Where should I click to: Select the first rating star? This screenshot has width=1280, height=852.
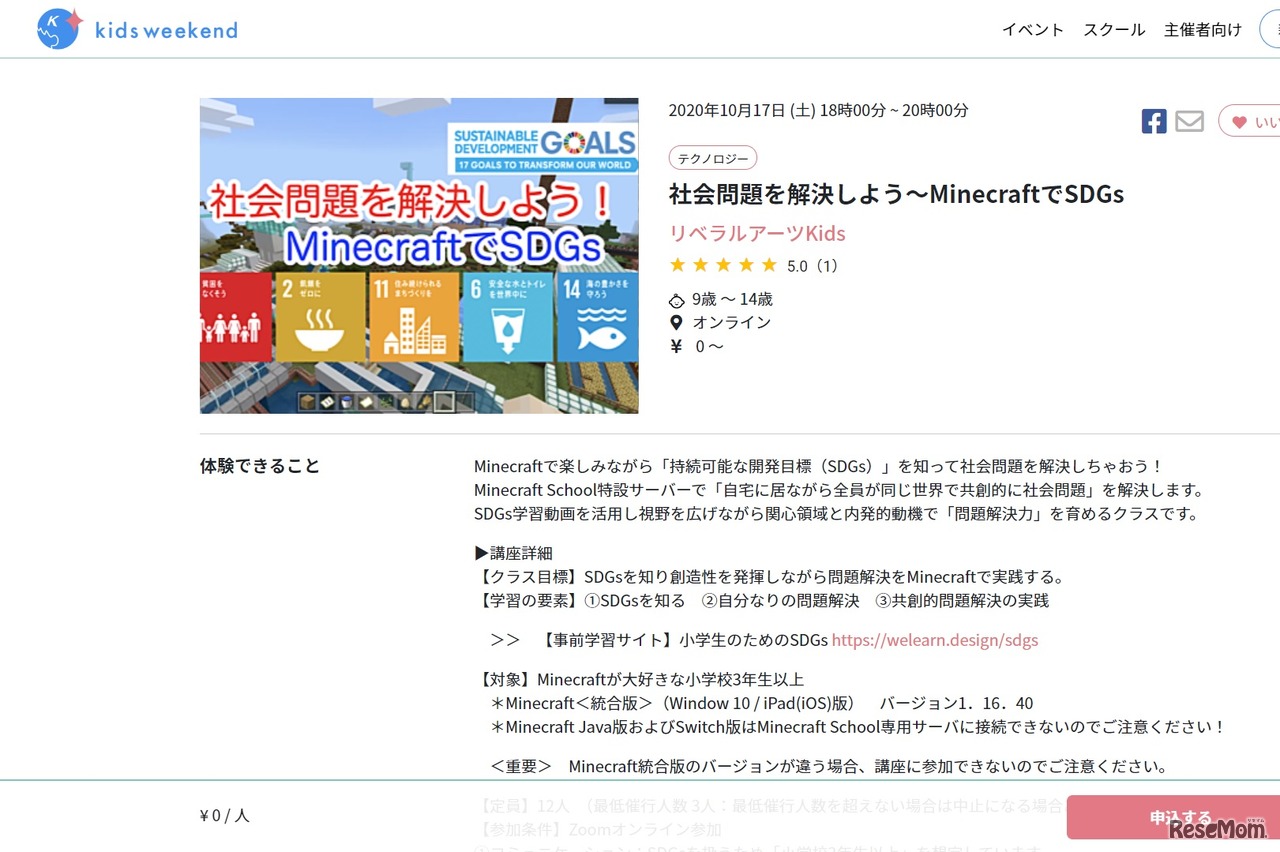tap(677, 265)
